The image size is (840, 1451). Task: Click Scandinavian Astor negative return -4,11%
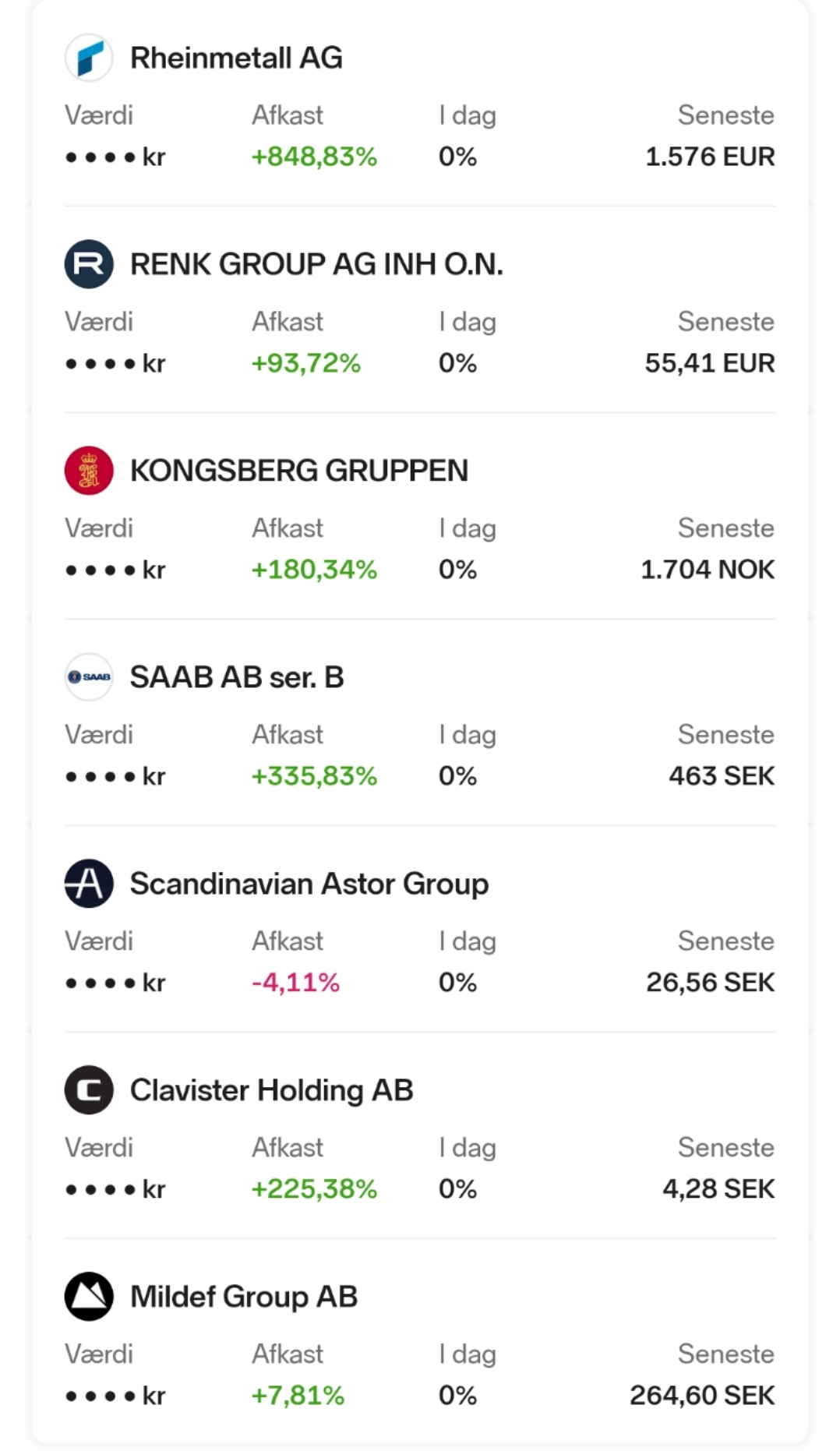295,983
